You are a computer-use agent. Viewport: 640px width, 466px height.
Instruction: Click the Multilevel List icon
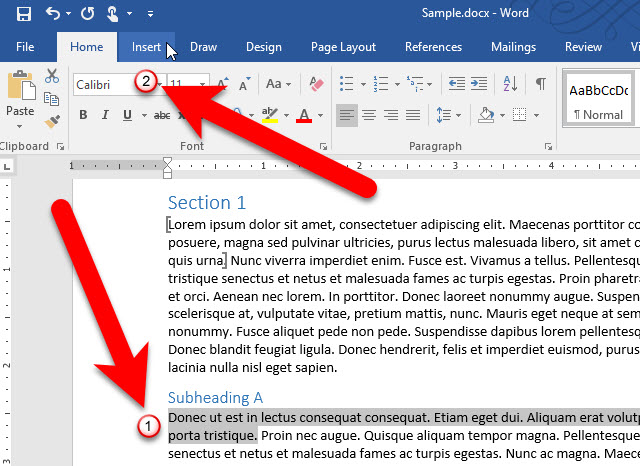click(416, 84)
